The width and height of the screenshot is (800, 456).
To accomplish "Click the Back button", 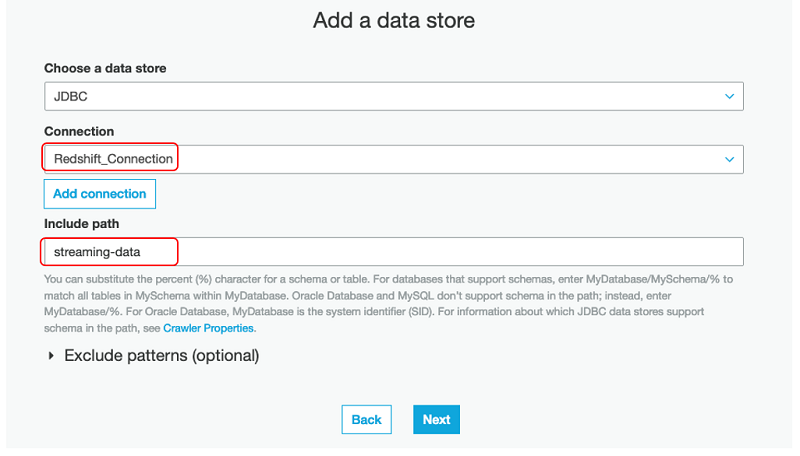I will pos(366,419).
